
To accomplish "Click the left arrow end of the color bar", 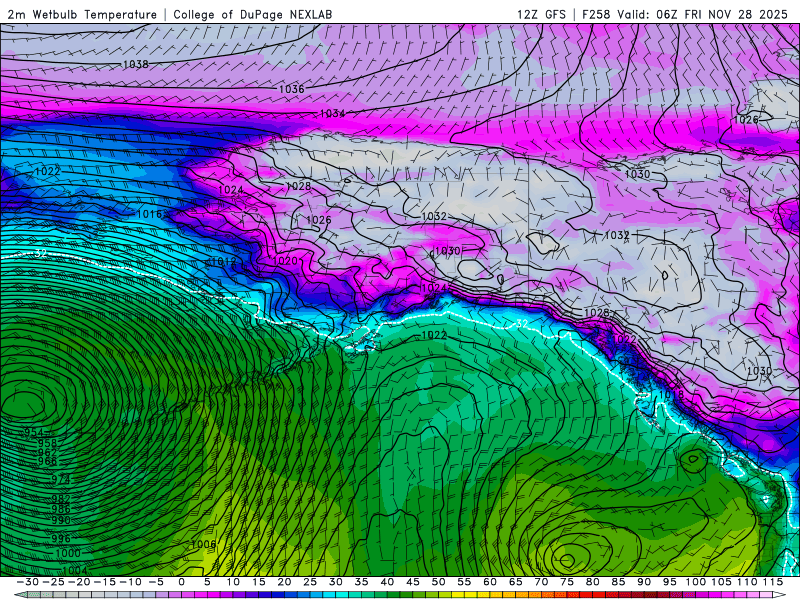I will [x=19, y=595].
